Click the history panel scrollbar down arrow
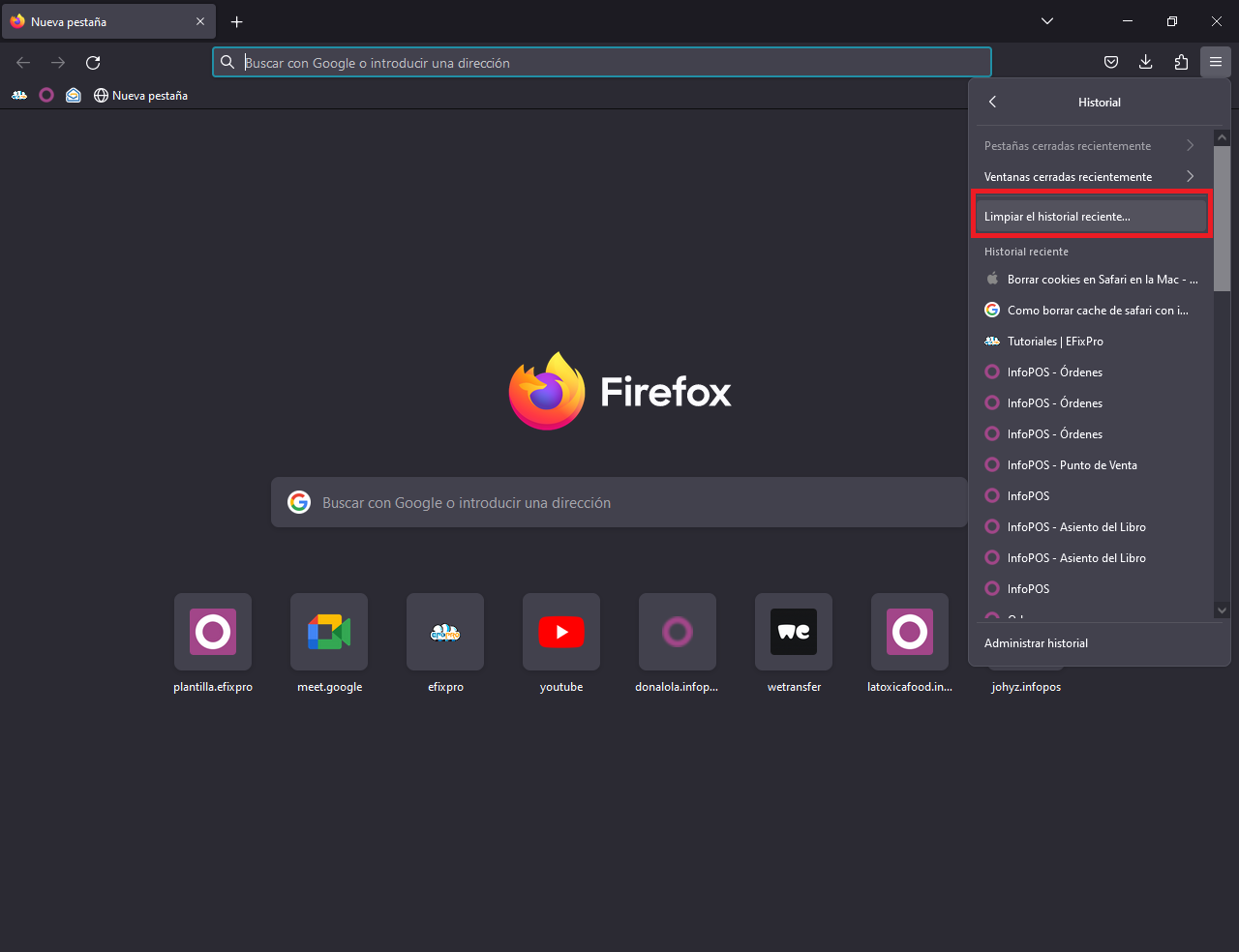 point(1222,610)
